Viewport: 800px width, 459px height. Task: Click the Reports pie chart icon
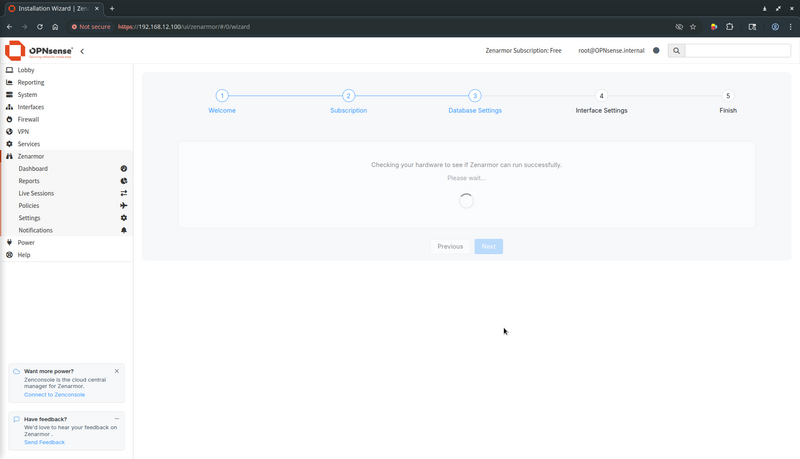click(x=123, y=181)
